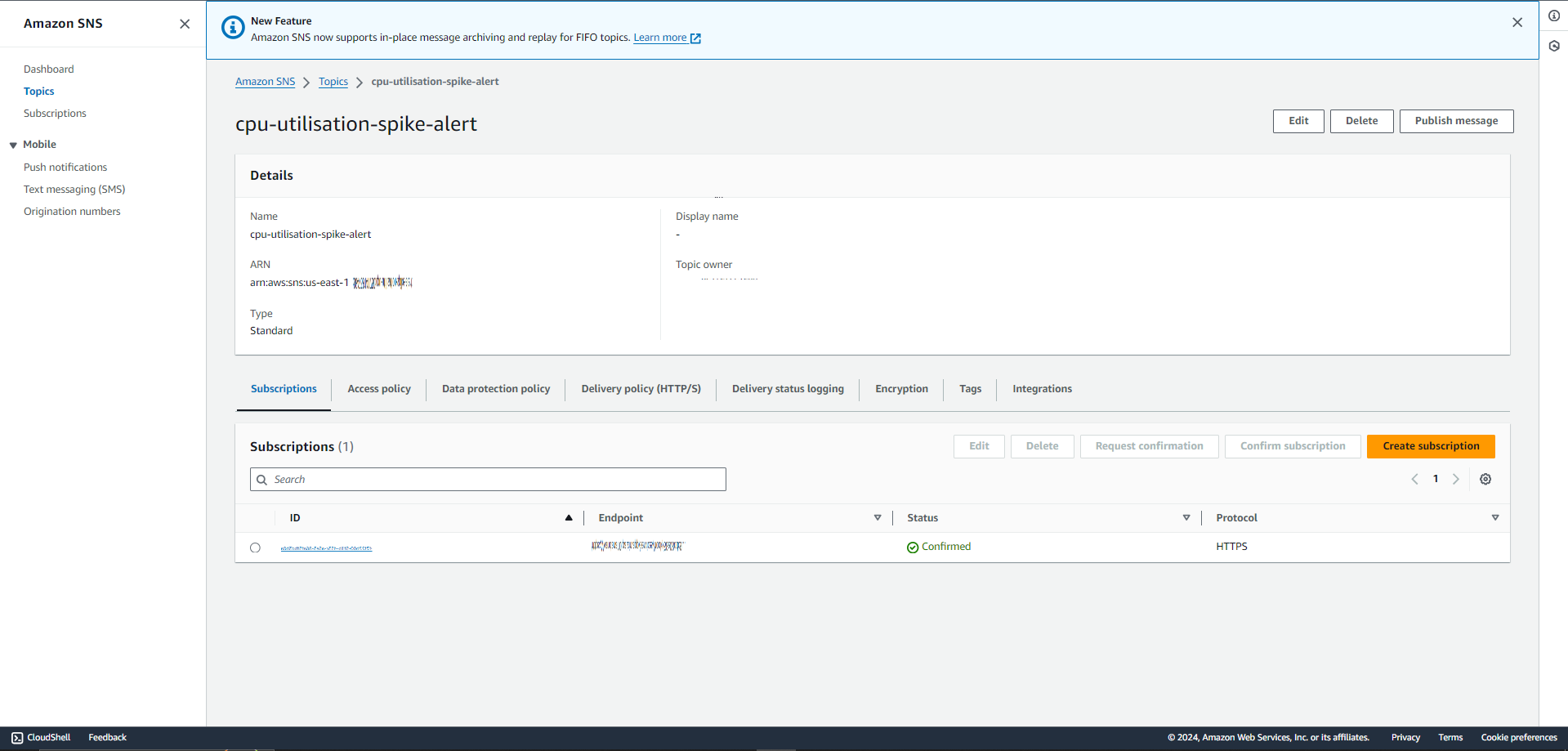1568x751 pixels.
Task: Open the Encryption tab
Action: click(901, 389)
